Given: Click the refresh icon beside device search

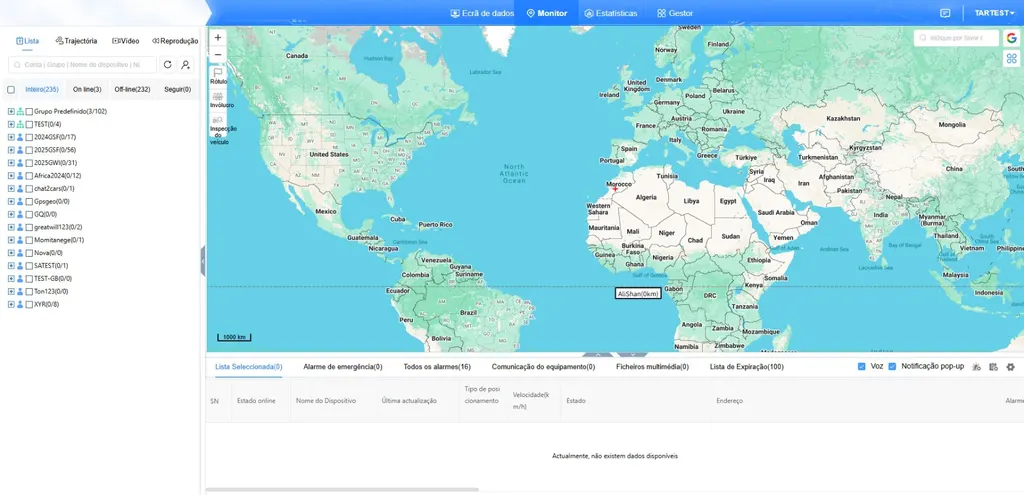Looking at the screenshot, I should [168, 65].
